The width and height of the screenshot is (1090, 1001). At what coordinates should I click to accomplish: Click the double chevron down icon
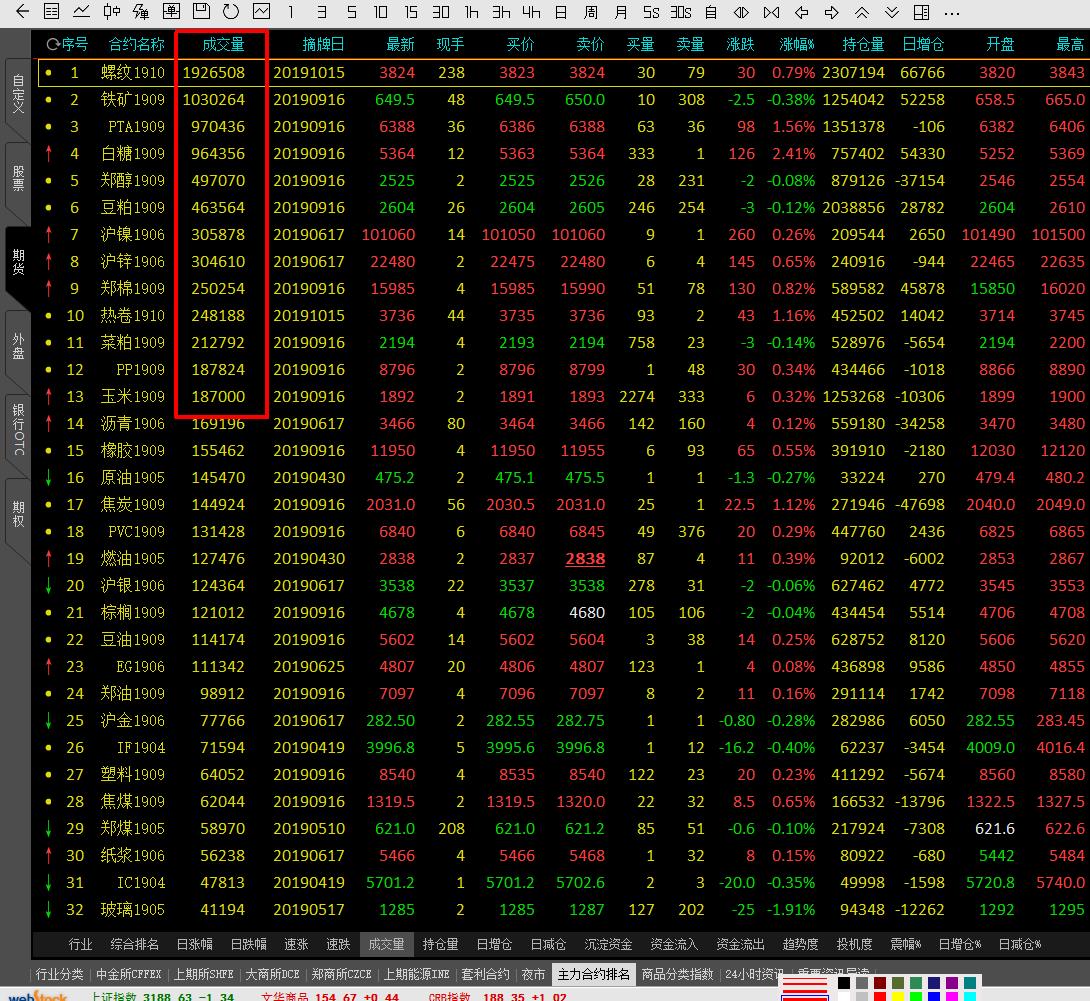pyautogui.click(x=891, y=12)
